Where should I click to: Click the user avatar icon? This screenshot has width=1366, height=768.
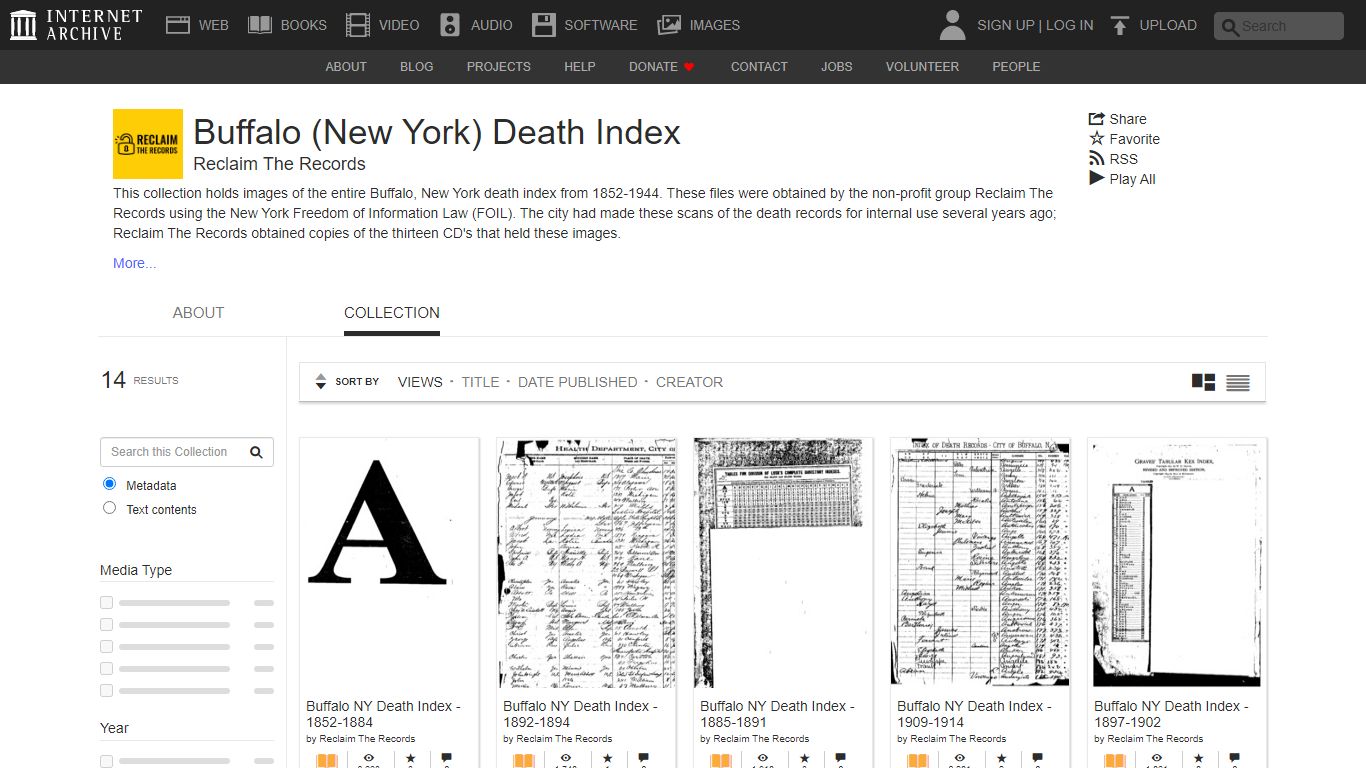953,25
